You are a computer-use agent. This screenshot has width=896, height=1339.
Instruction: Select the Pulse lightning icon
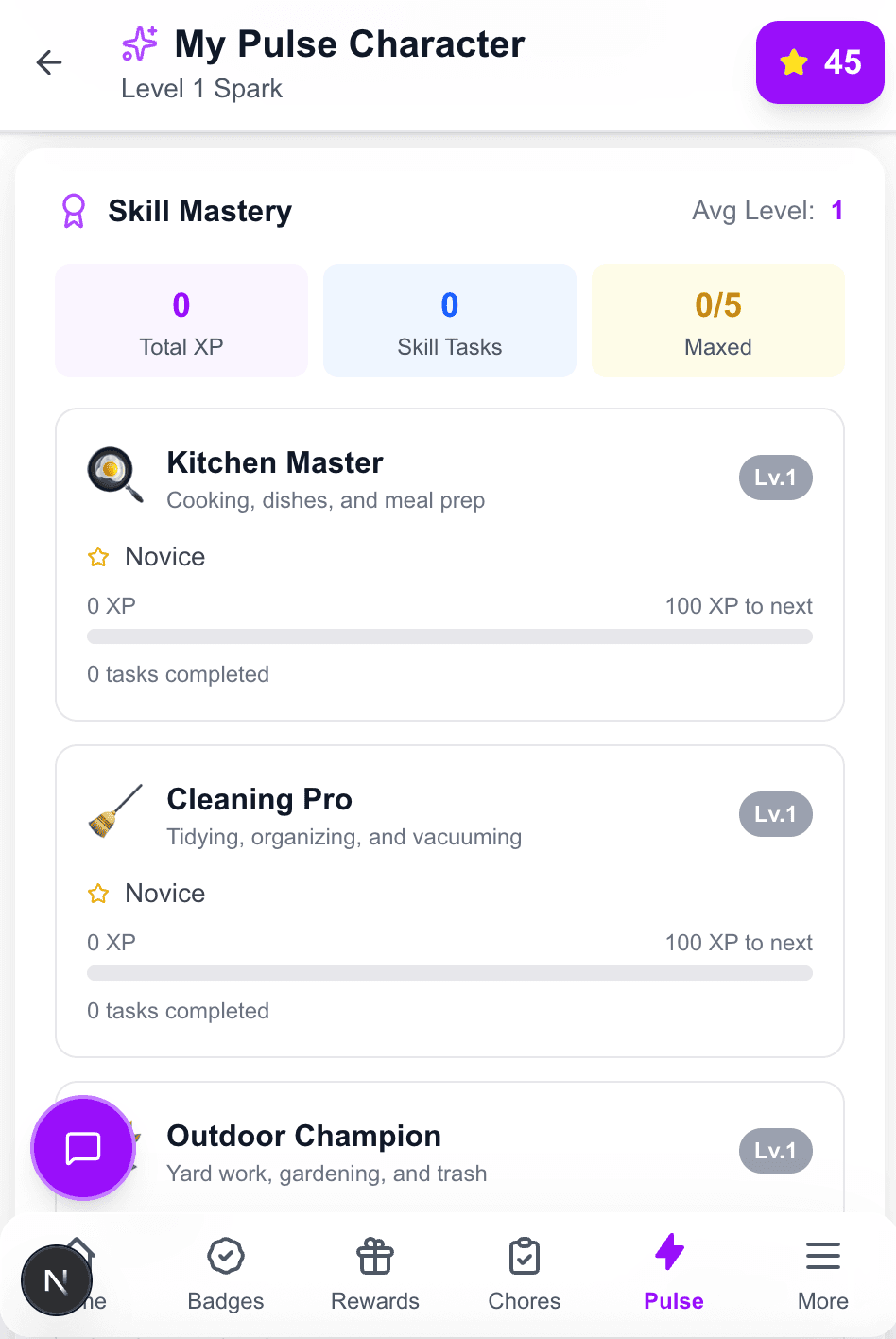[x=670, y=1251]
